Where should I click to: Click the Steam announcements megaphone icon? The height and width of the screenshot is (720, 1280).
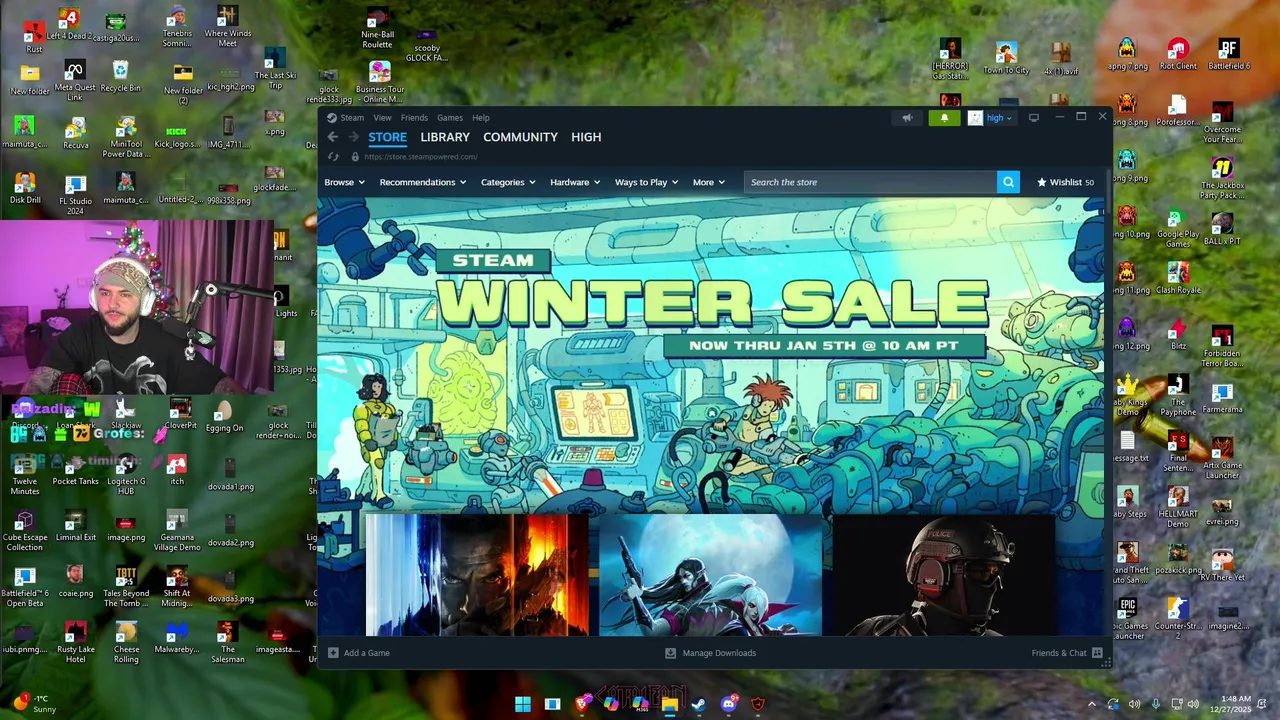pyautogui.click(x=907, y=118)
